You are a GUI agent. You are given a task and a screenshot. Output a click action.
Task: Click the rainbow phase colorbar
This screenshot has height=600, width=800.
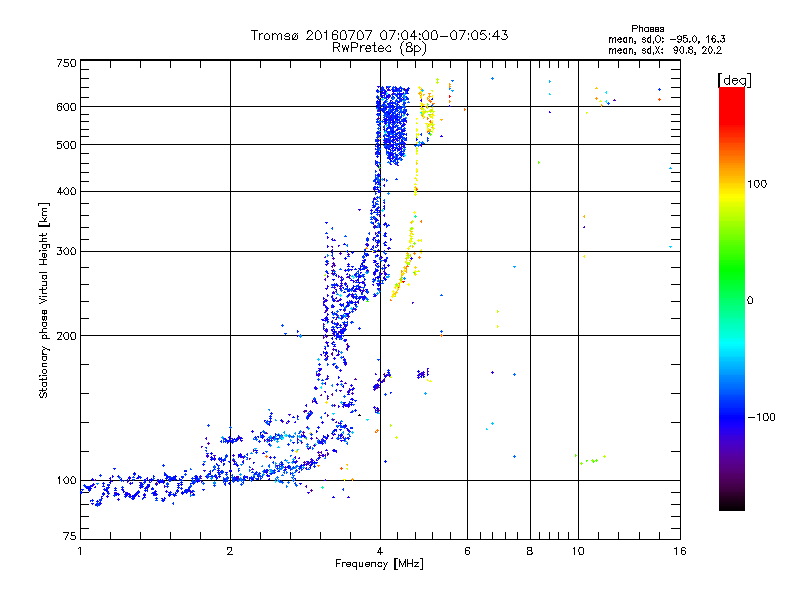[x=732, y=299]
